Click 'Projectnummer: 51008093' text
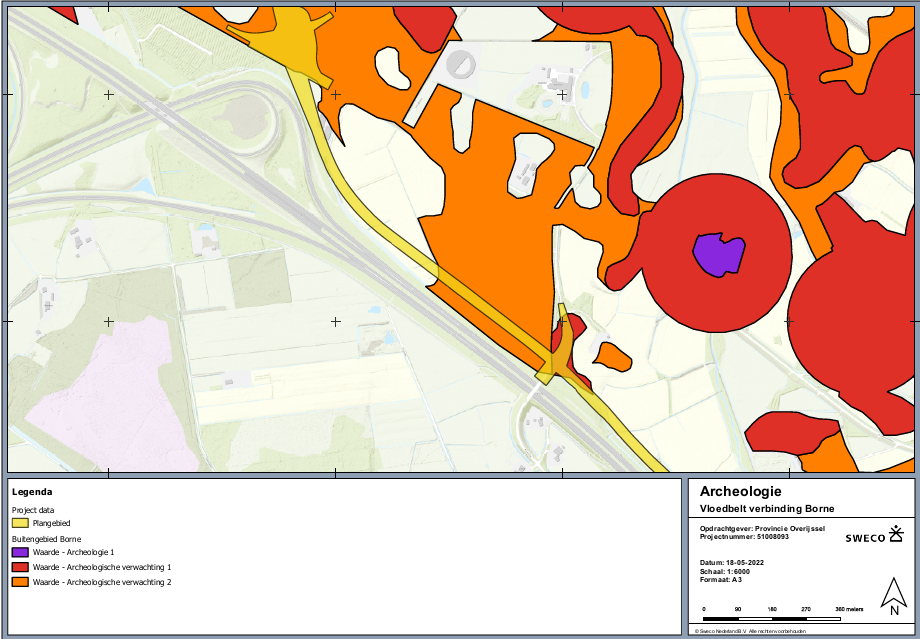The image size is (920, 639). [743, 536]
